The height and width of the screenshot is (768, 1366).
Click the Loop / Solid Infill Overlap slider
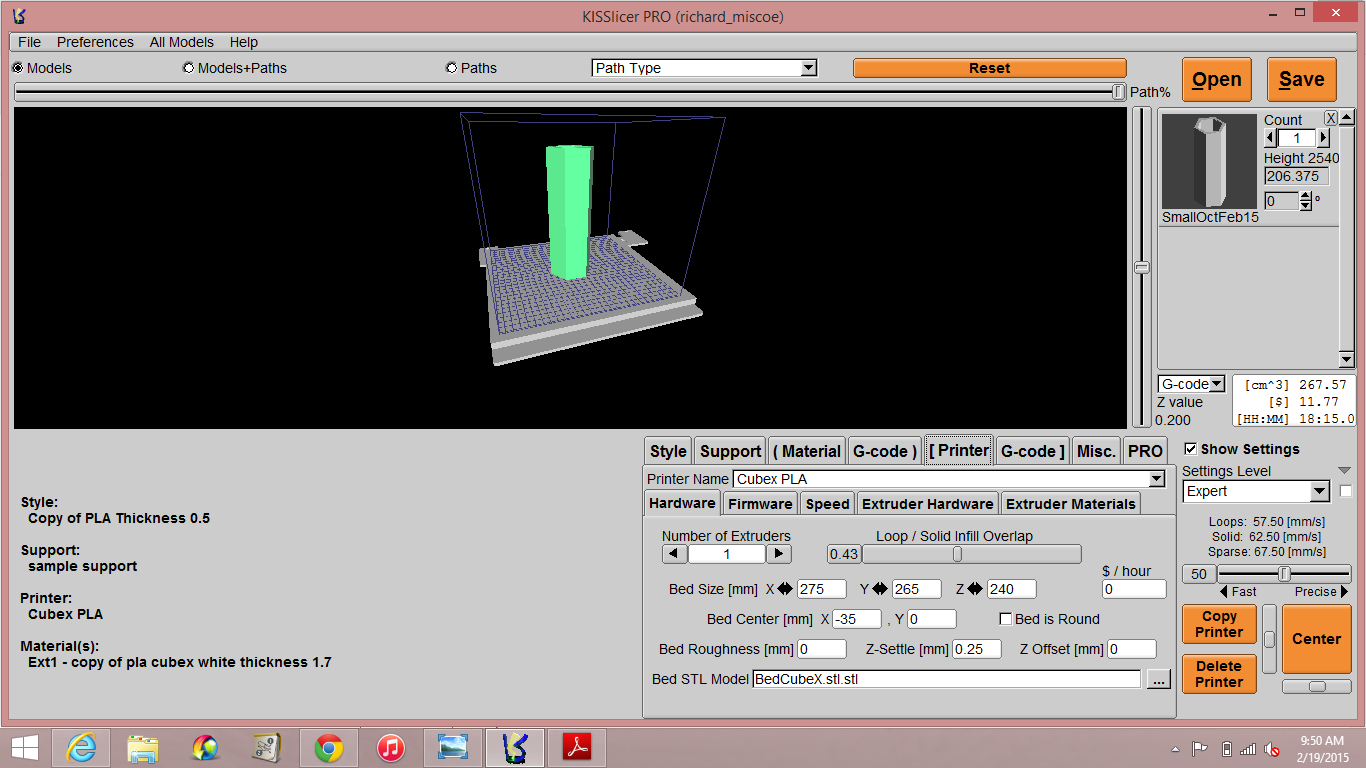point(971,554)
